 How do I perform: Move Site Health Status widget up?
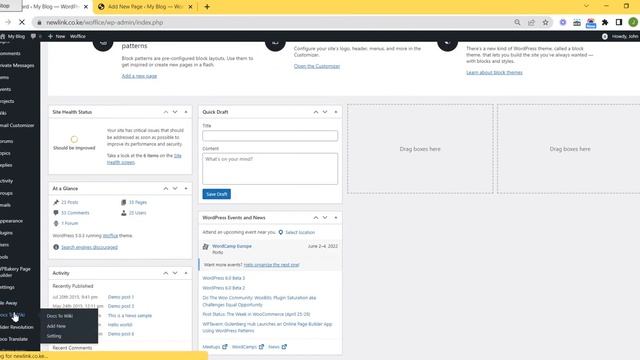click(x=166, y=112)
